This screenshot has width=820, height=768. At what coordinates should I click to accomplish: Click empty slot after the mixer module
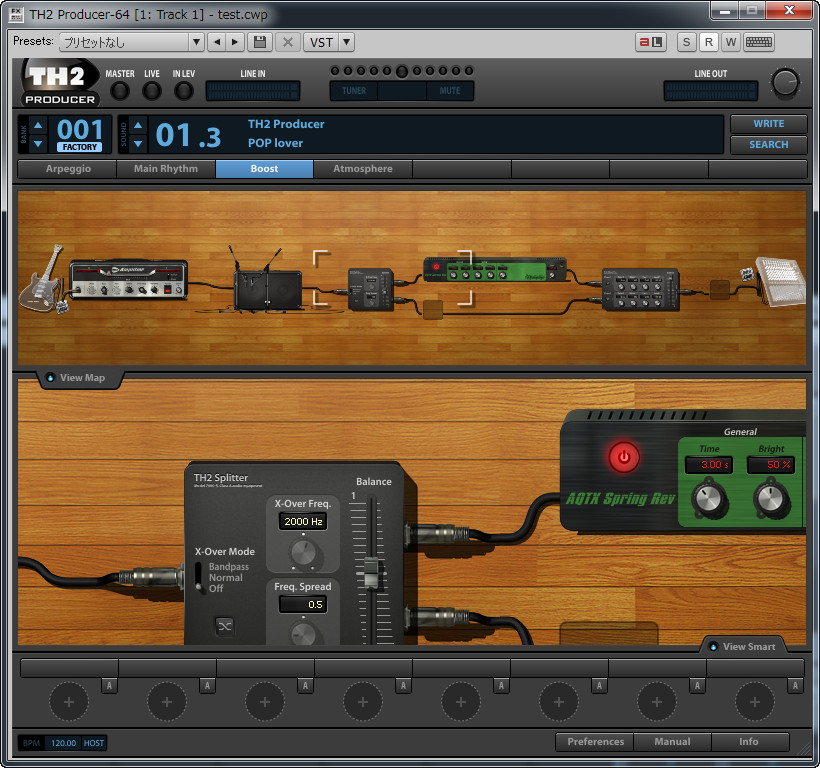720,290
